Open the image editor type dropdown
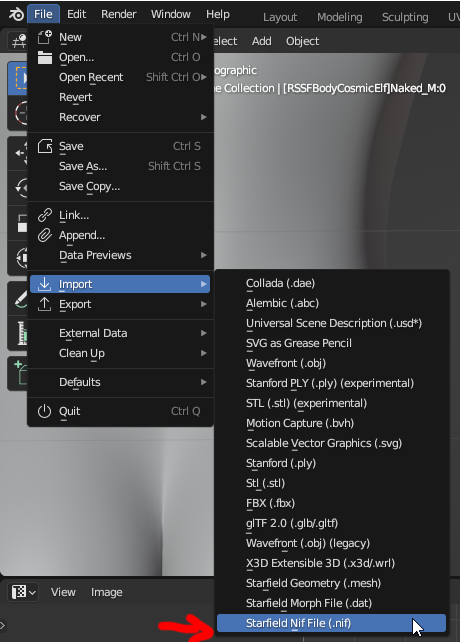460x642 pixels. click(23, 592)
